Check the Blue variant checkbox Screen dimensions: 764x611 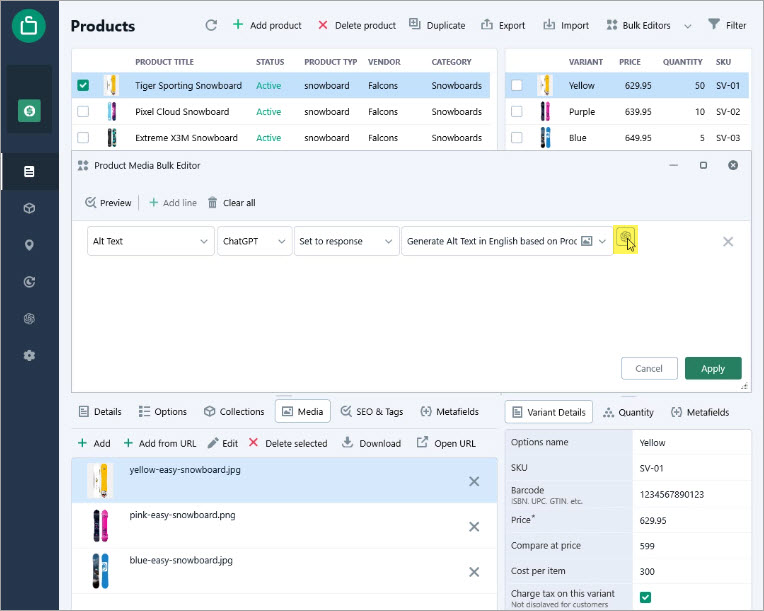(516, 137)
